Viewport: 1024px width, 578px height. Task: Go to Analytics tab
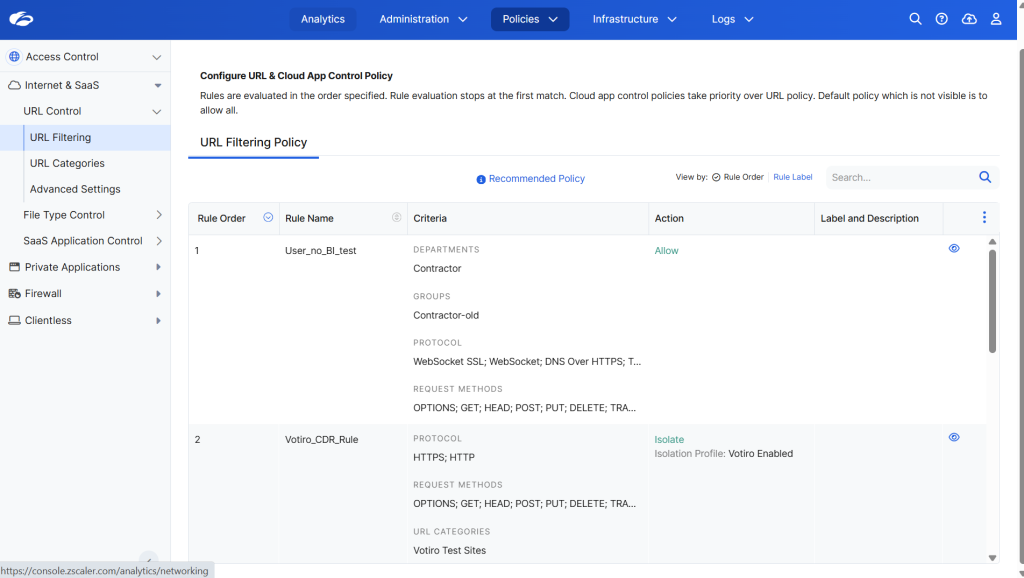coord(323,19)
